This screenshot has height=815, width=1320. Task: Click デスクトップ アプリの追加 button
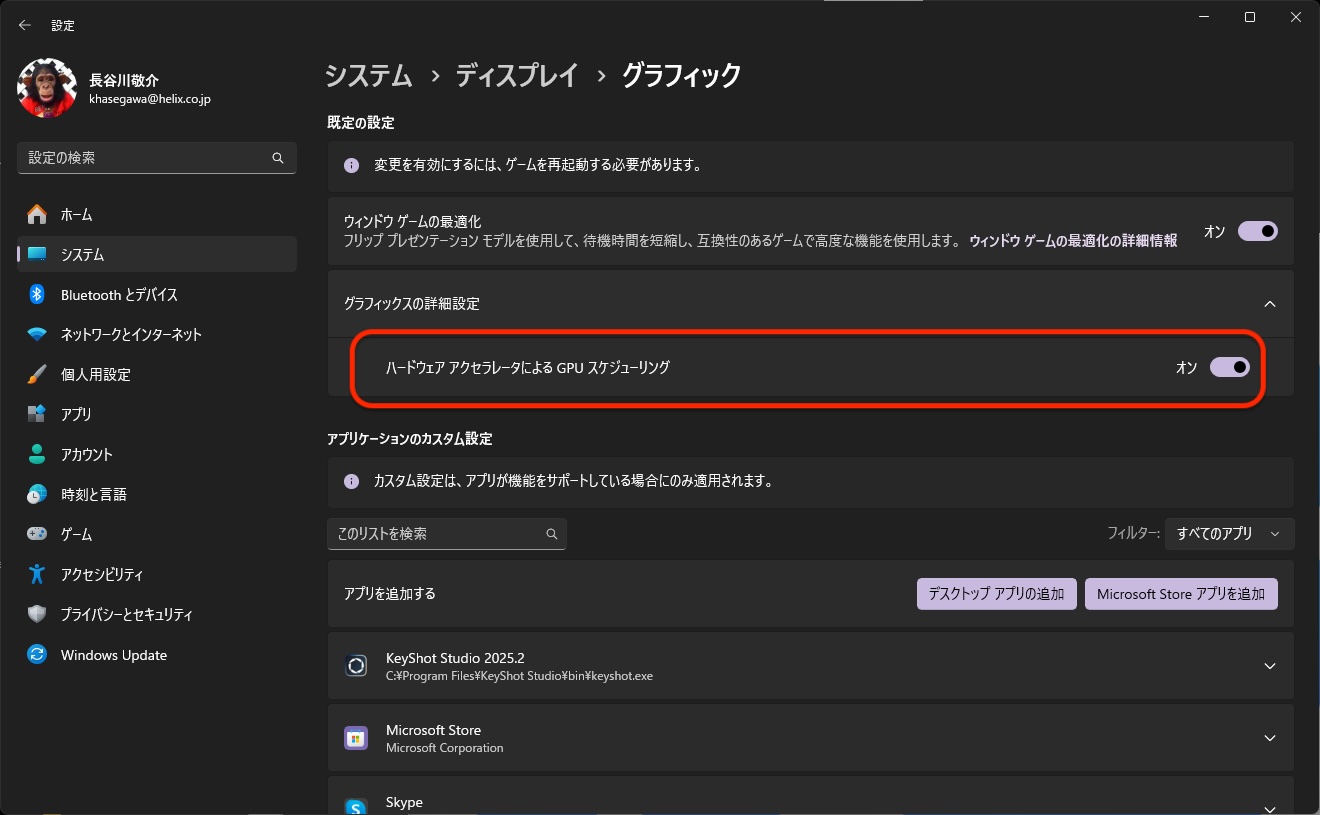996,594
